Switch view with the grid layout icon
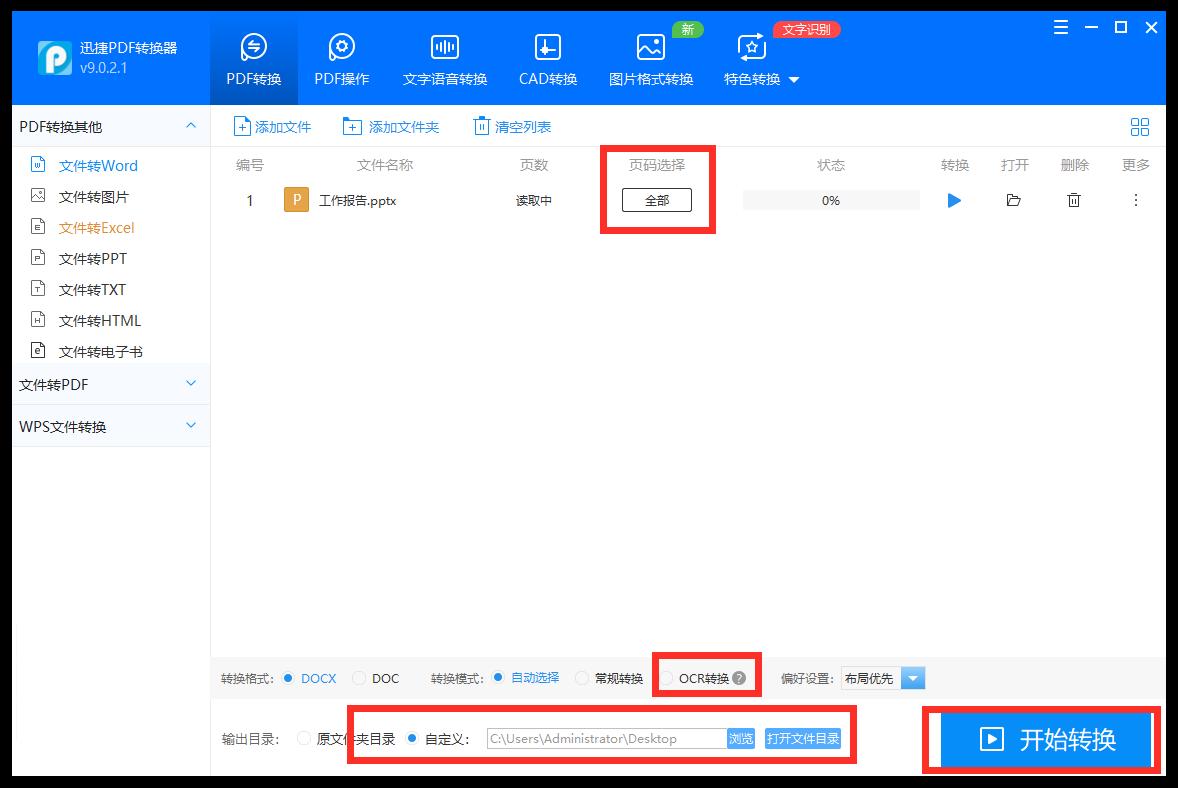The width and height of the screenshot is (1178, 788). point(1139,126)
